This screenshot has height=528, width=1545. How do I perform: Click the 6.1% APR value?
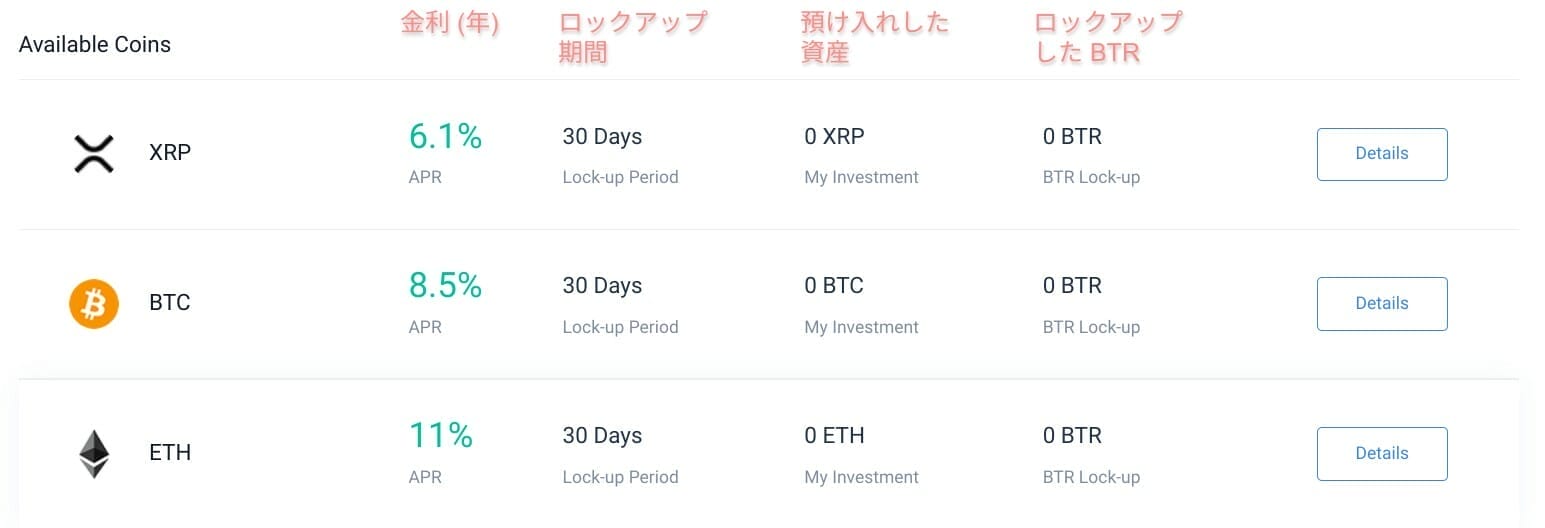click(445, 136)
